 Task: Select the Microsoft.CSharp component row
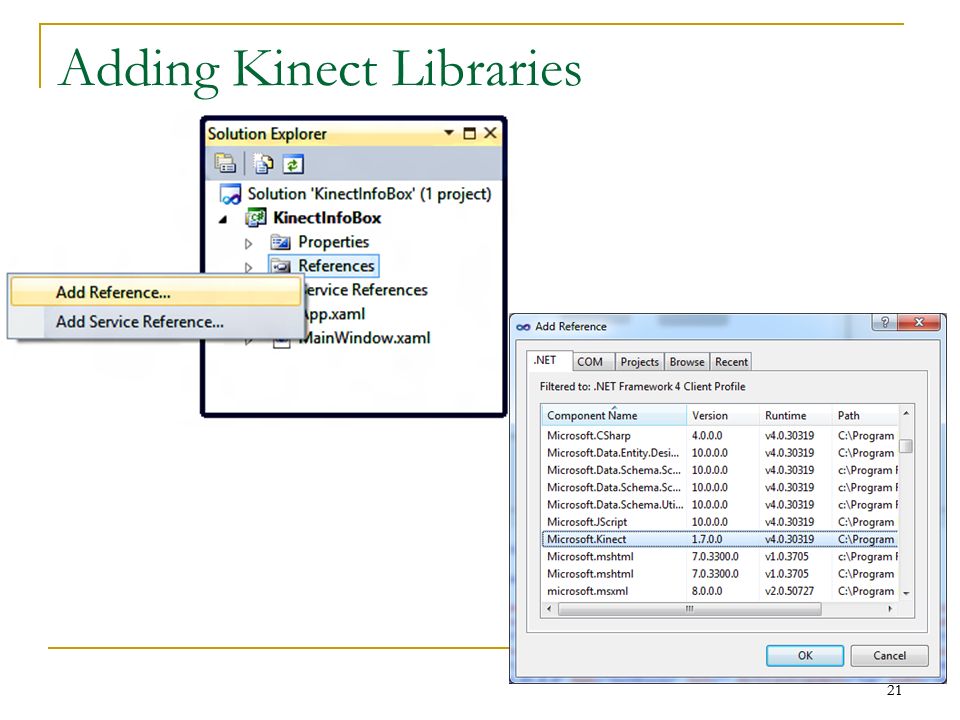click(x=720, y=435)
